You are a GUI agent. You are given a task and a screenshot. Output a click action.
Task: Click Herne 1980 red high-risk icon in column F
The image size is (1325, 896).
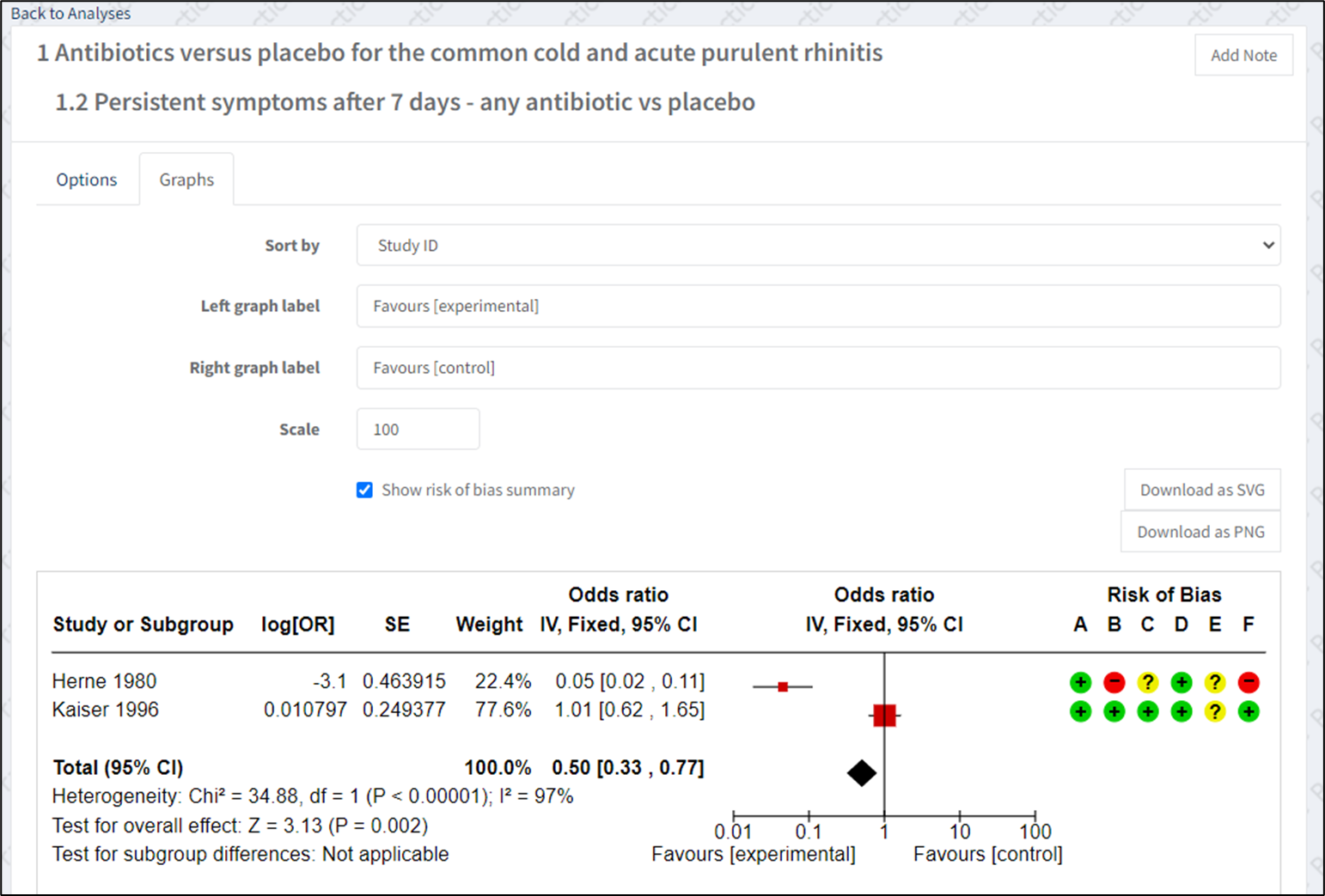1249,683
